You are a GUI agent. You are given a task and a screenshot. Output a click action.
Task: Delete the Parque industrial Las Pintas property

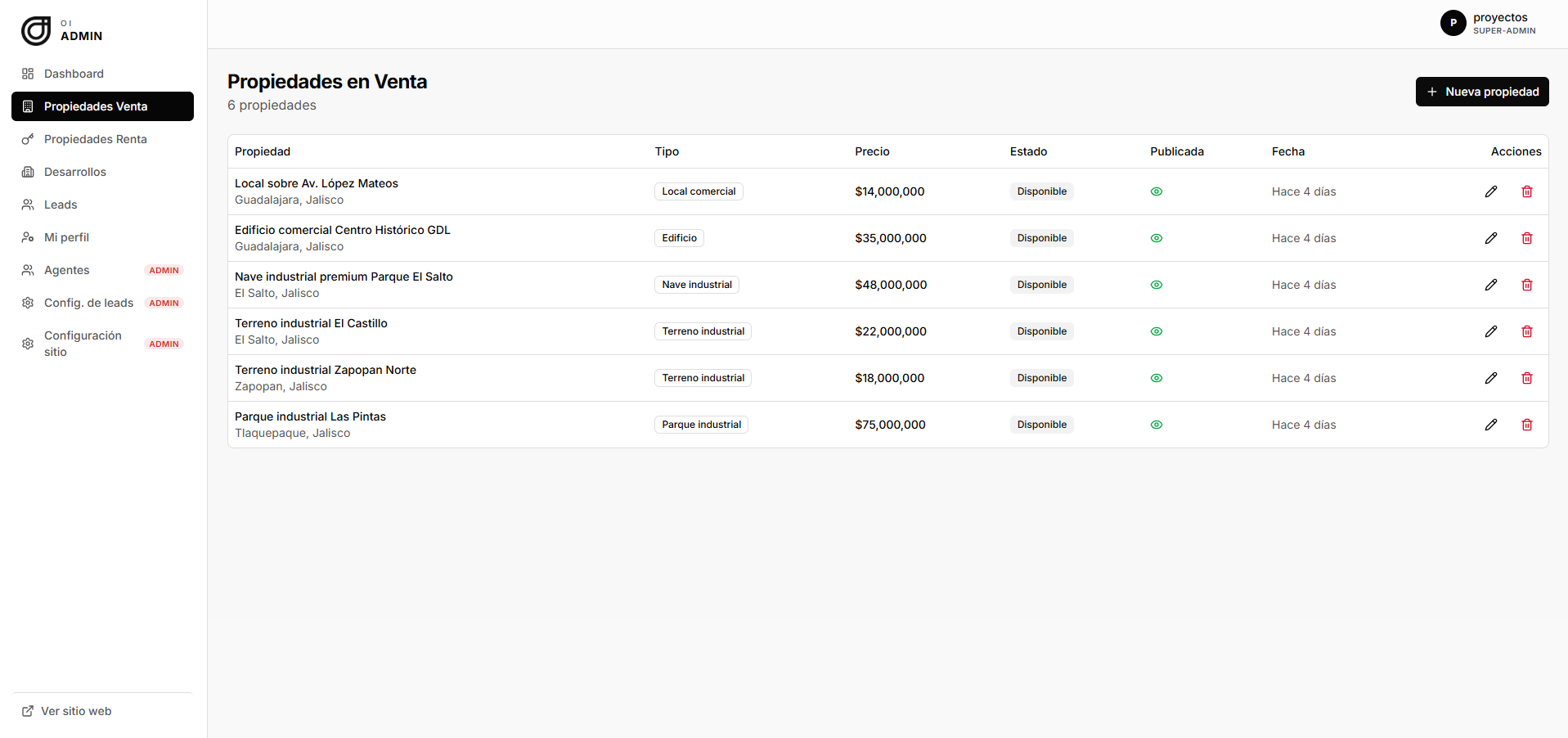point(1526,425)
